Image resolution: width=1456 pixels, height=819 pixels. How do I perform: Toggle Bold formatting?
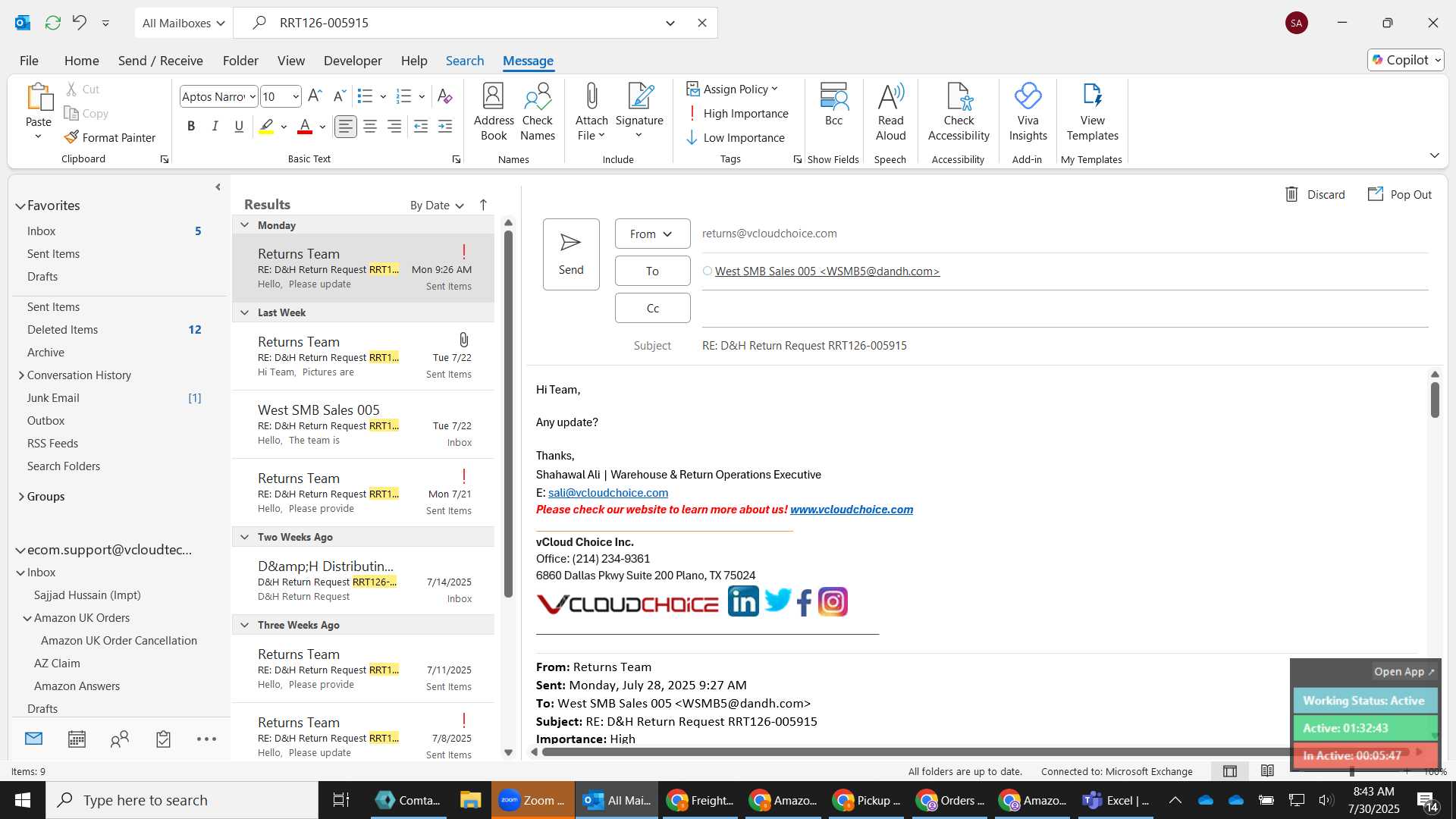(x=191, y=127)
